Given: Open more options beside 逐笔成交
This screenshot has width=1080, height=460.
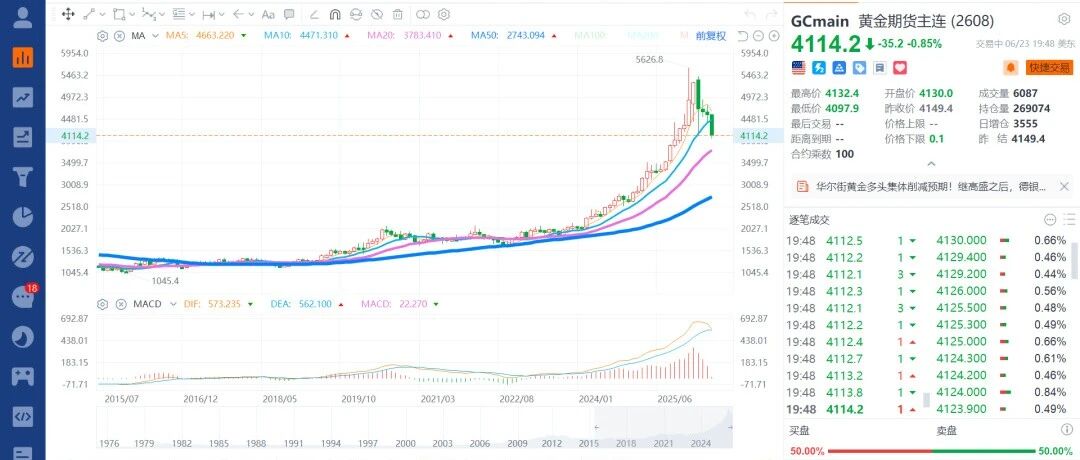Looking at the screenshot, I should click(x=1050, y=220).
